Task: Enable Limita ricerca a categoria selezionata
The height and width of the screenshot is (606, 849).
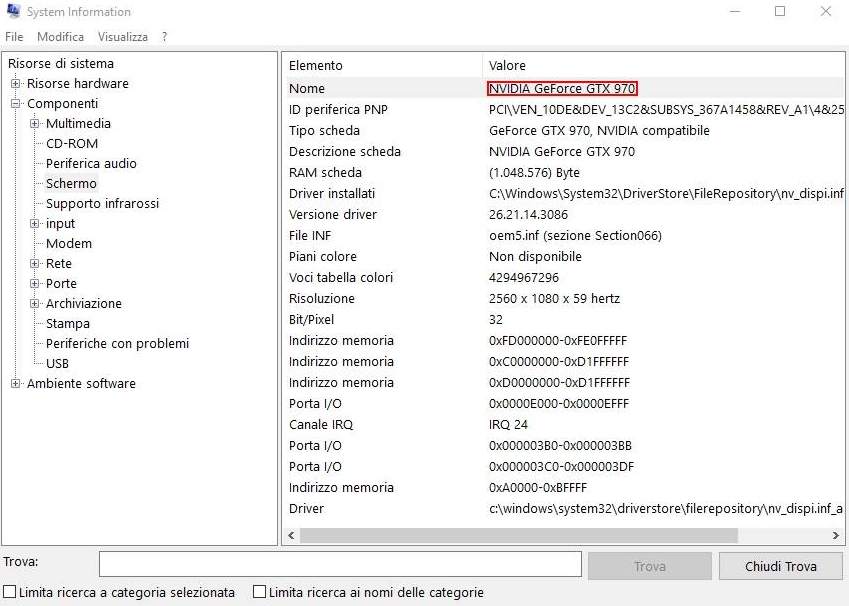Action: pos(10,591)
